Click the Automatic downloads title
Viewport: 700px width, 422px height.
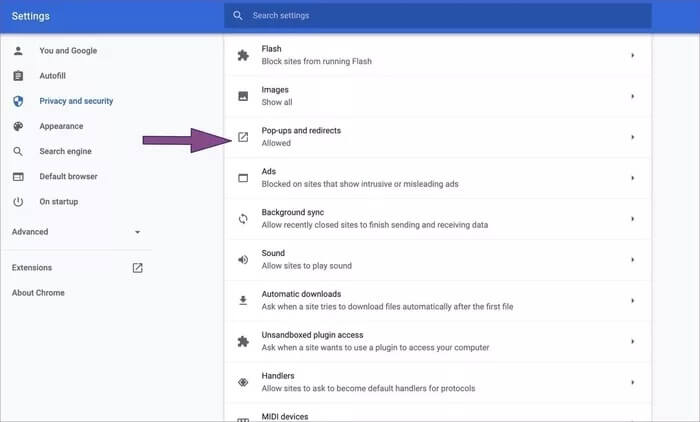301,294
